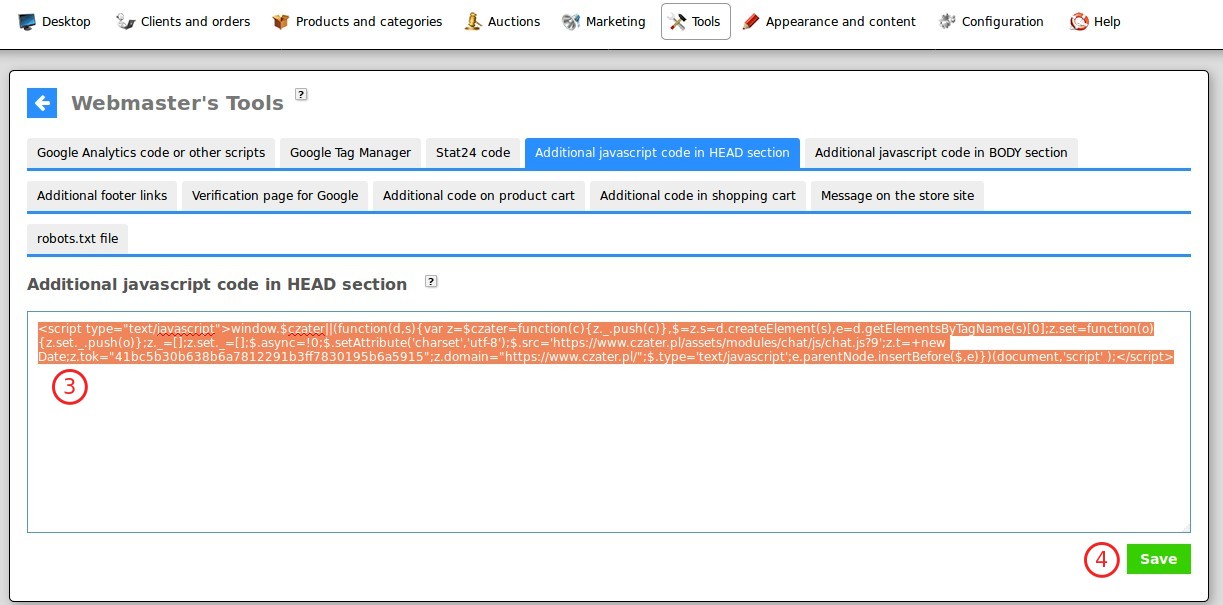The width and height of the screenshot is (1223, 605).
Task: Click the green Save button
Action: pyautogui.click(x=1158, y=559)
